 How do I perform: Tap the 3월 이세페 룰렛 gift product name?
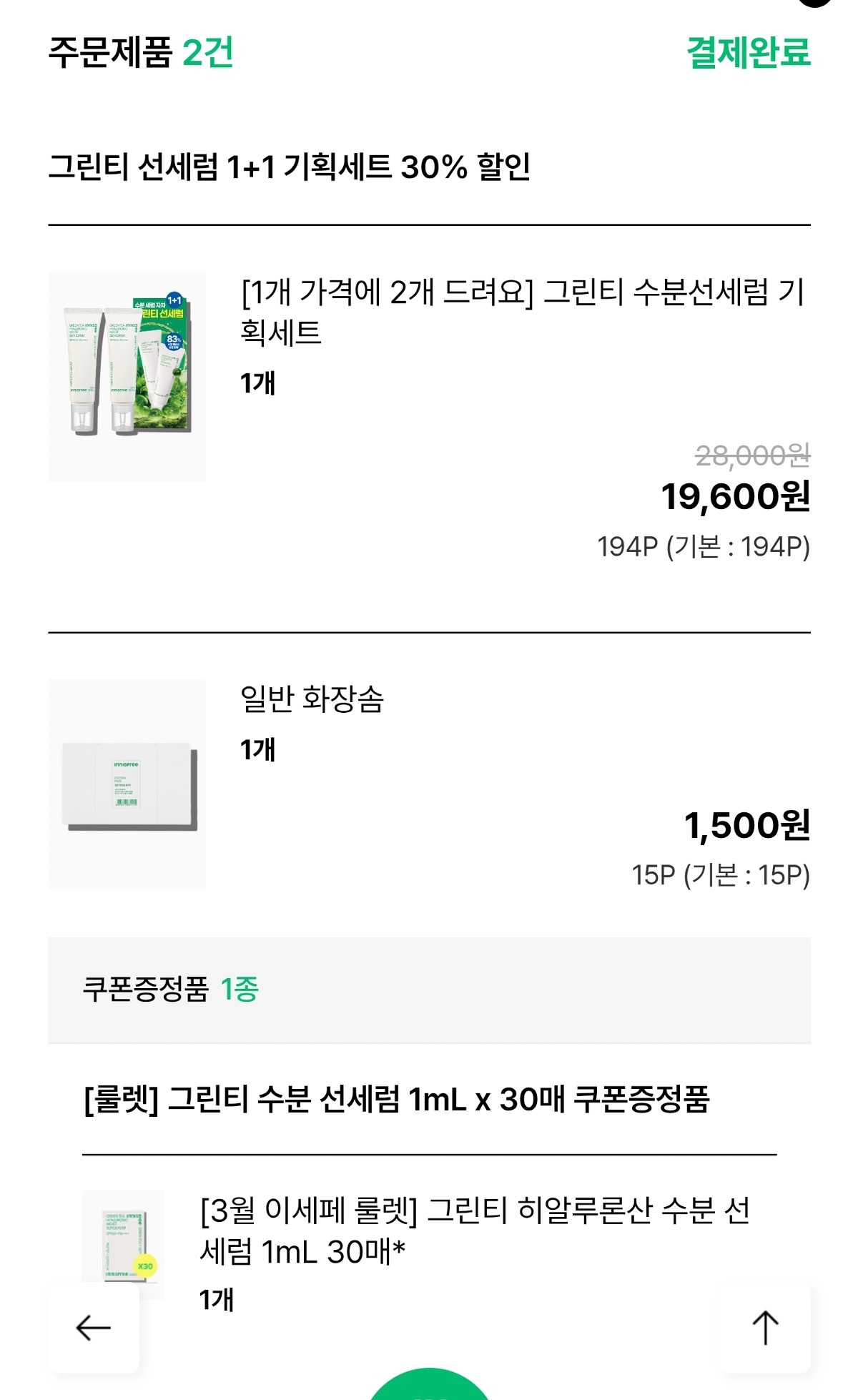pyautogui.click(x=475, y=1230)
